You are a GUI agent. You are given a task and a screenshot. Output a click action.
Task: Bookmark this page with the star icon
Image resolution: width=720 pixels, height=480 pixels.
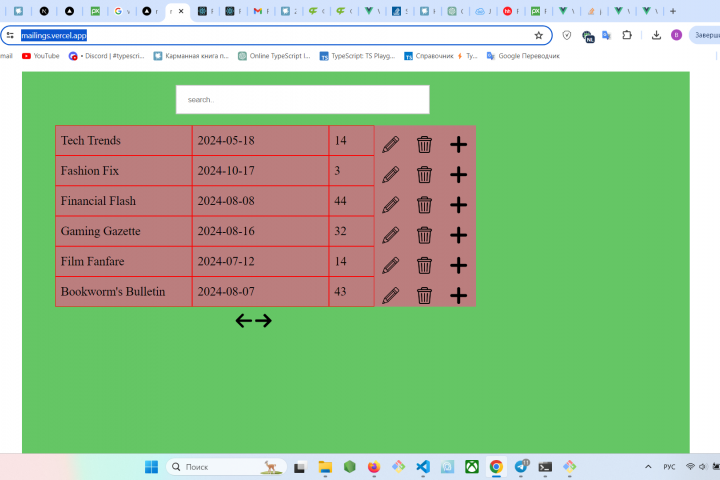(539, 35)
